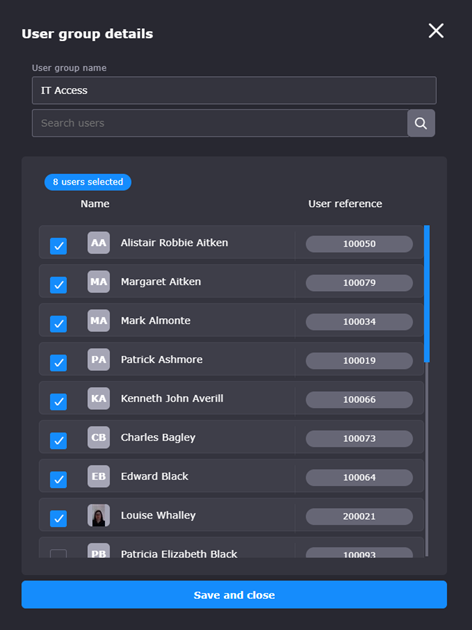
Task: Click Margaret Aitken's MA avatar icon
Action: [99, 282]
